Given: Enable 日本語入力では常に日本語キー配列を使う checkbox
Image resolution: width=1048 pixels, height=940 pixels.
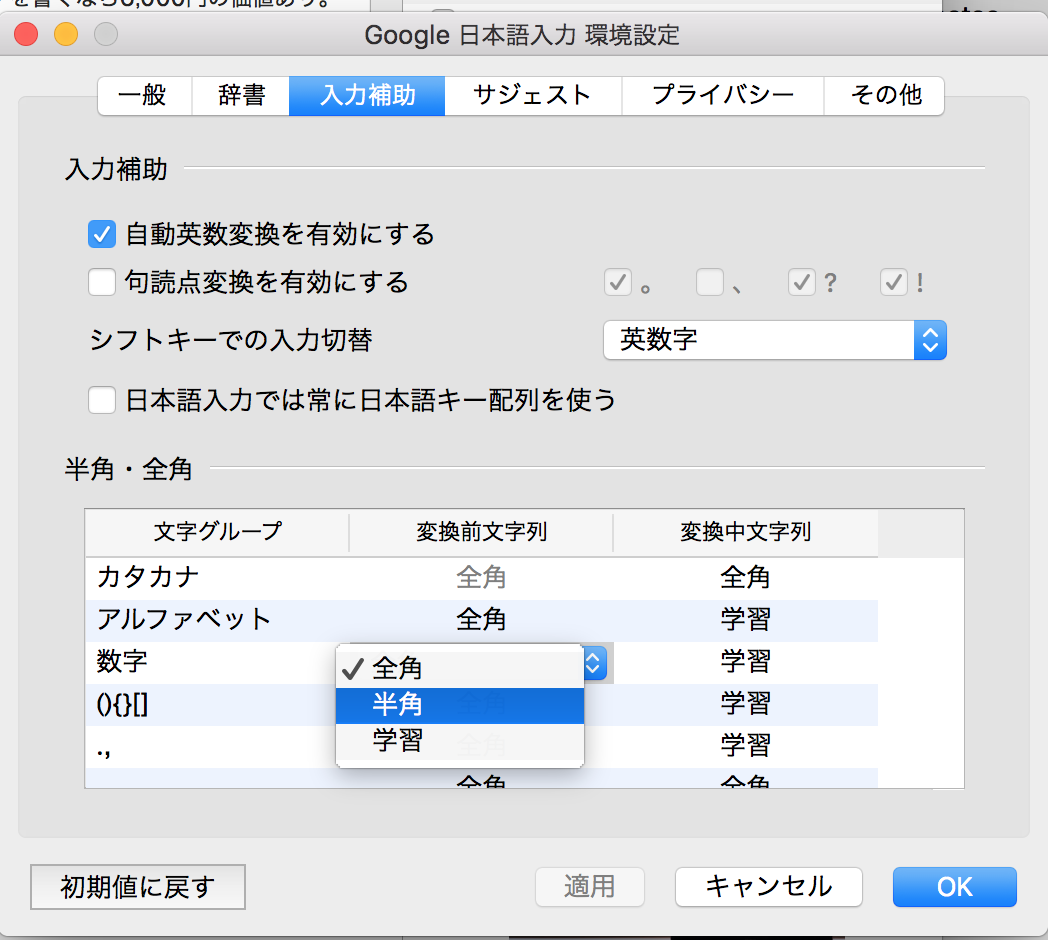Looking at the screenshot, I should [102, 400].
